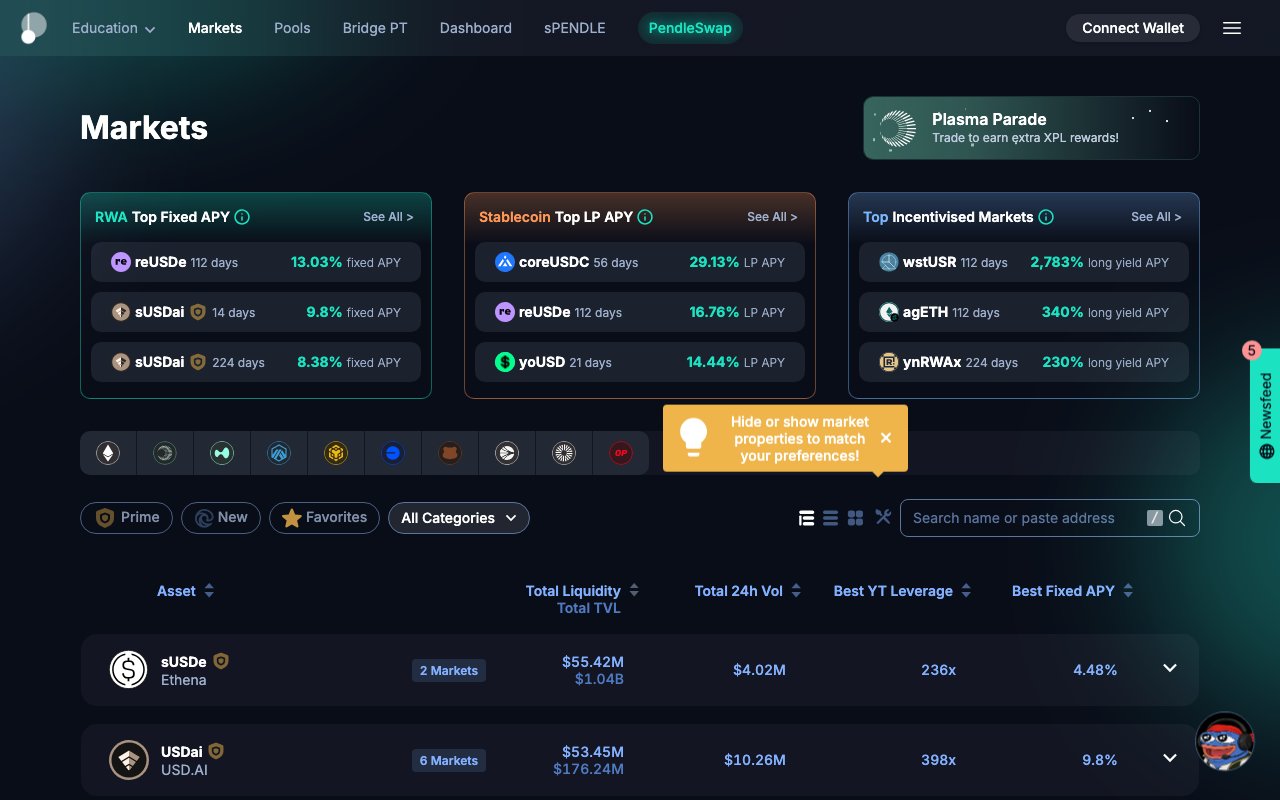Dismiss the market properties tooltip
This screenshot has height=800, width=1280.
click(x=886, y=438)
